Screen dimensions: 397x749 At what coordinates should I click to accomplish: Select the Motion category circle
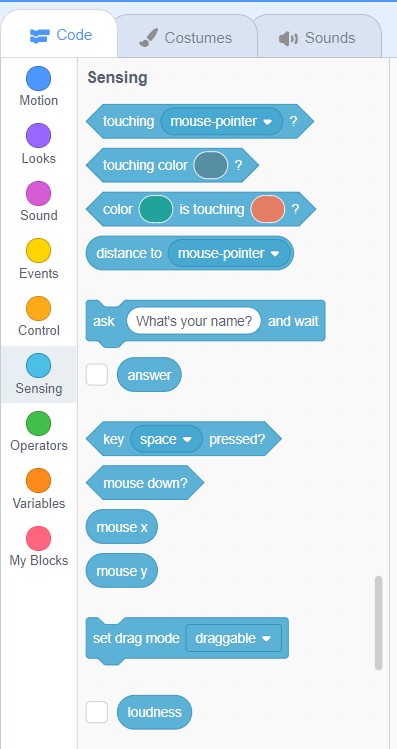pos(38,79)
